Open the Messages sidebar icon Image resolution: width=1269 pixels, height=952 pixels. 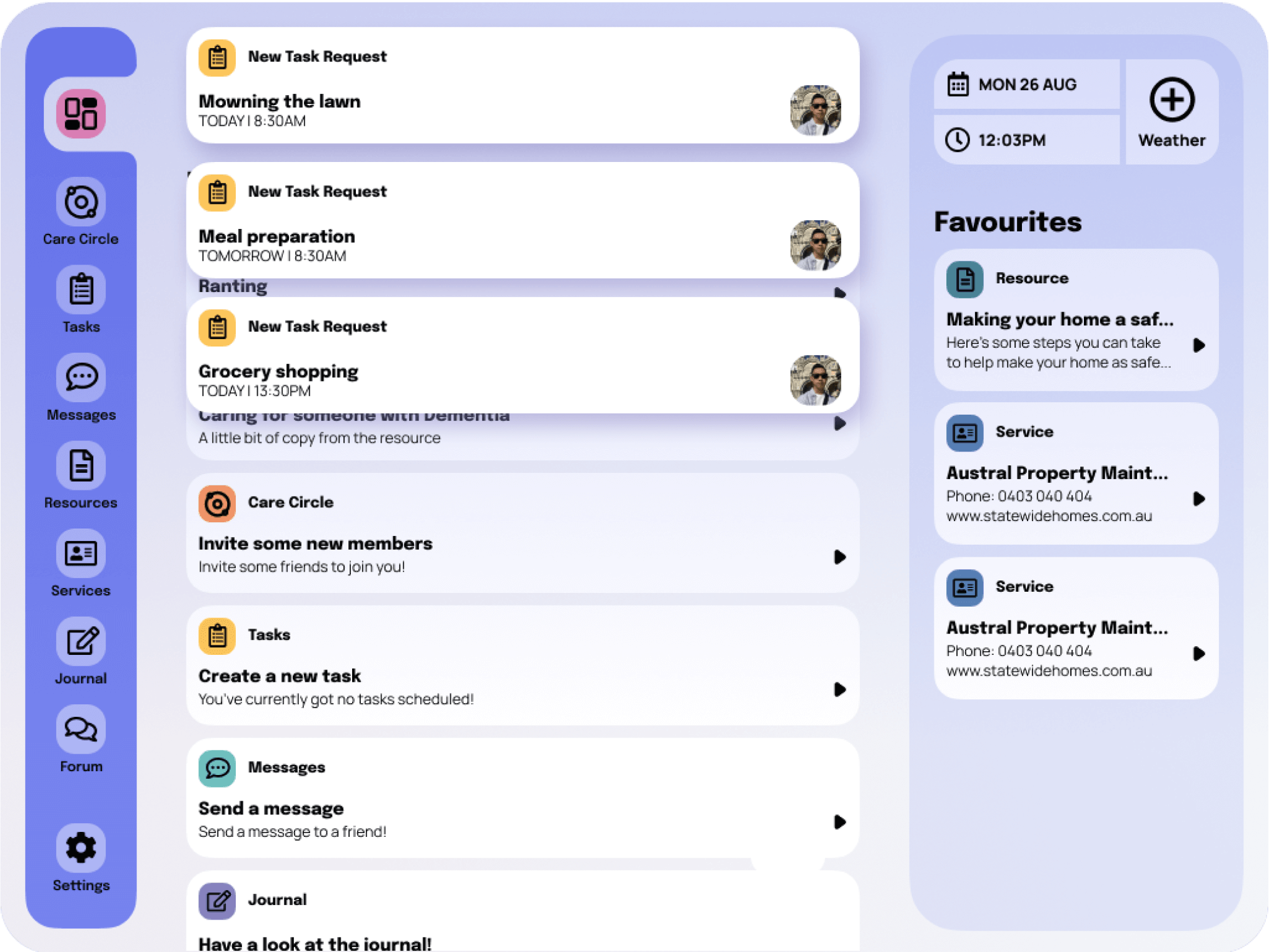(81, 378)
